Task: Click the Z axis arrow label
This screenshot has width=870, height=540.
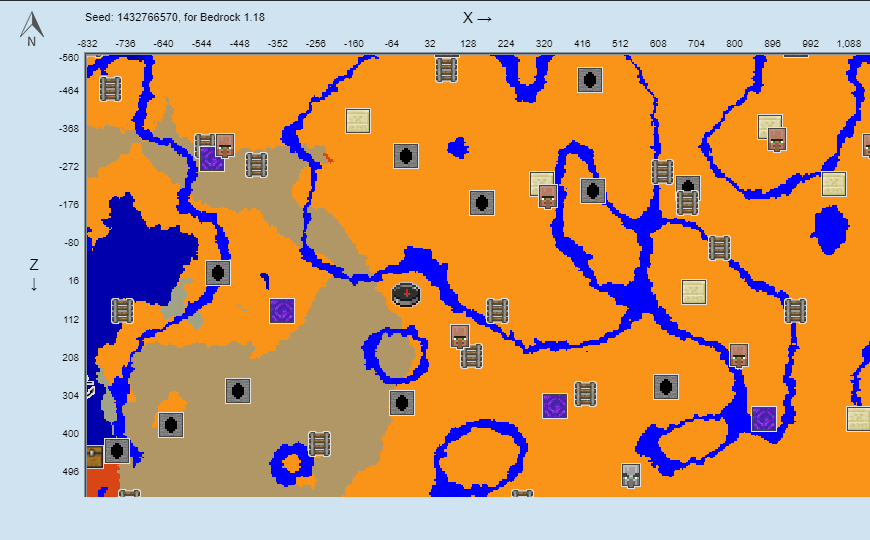Action: [x=34, y=274]
